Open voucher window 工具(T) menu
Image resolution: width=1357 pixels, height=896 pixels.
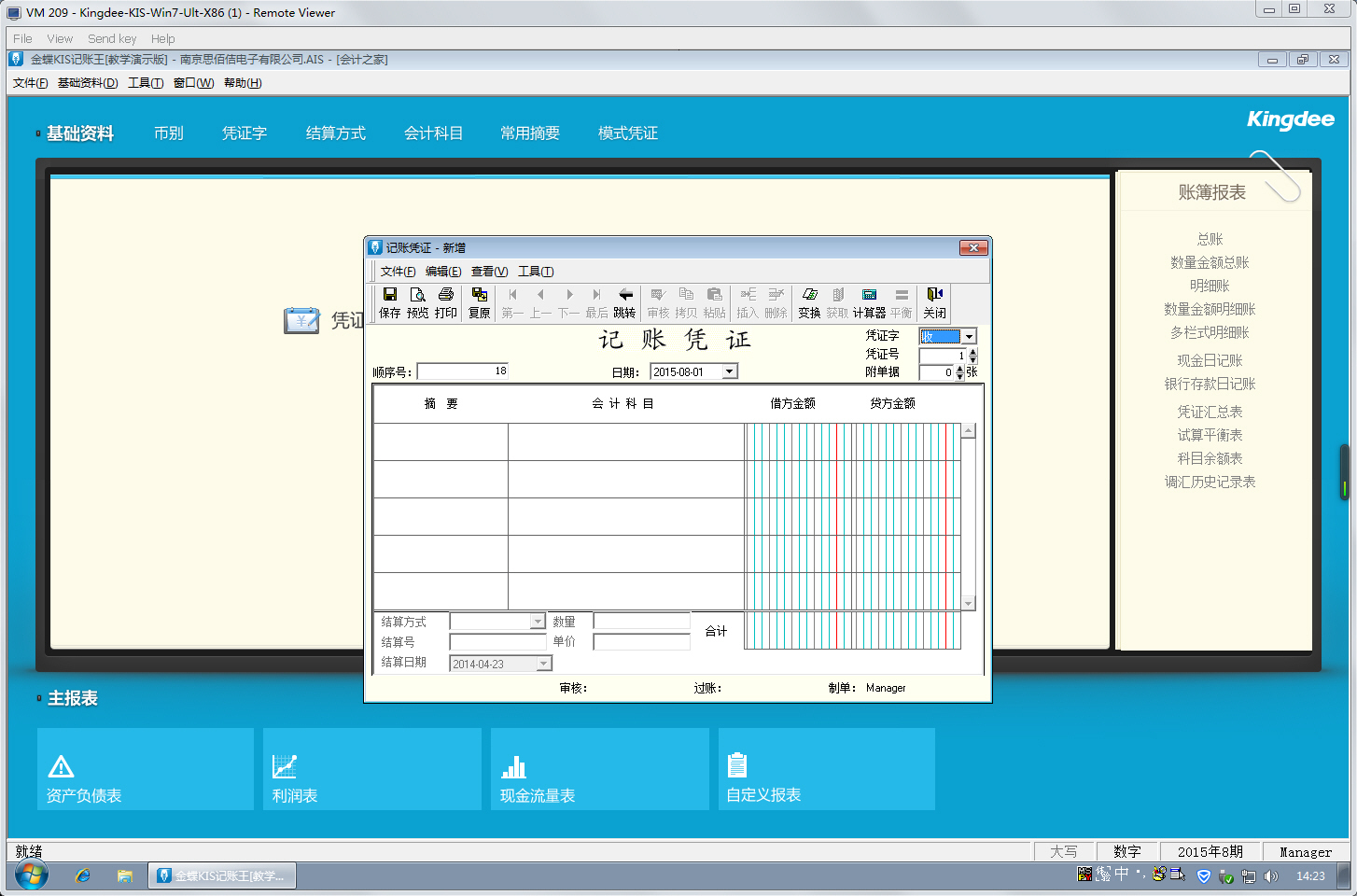point(536,272)
